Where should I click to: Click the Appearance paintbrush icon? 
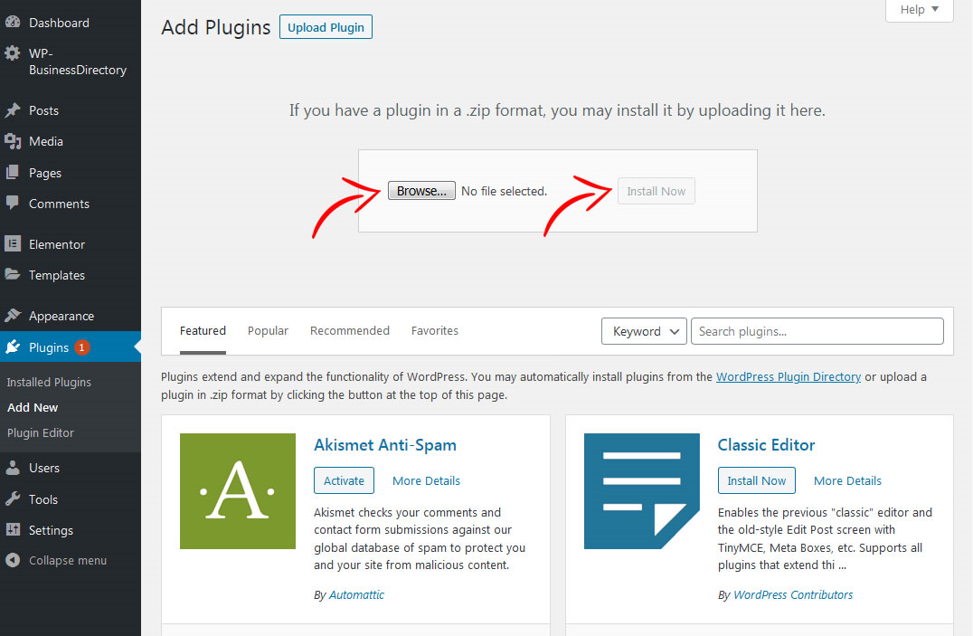pos(12,315)
